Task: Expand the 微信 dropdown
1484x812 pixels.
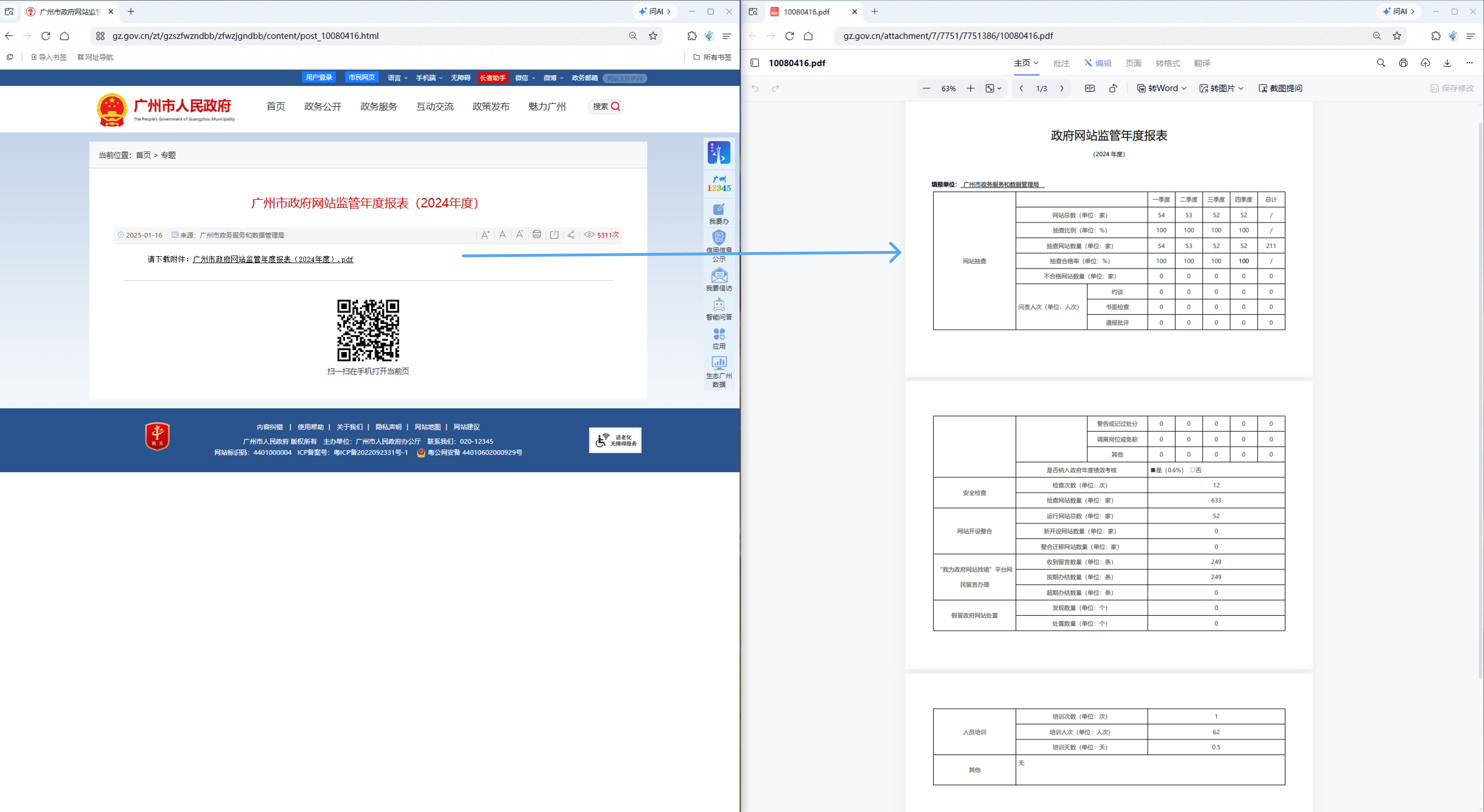Action: point(525,78)
